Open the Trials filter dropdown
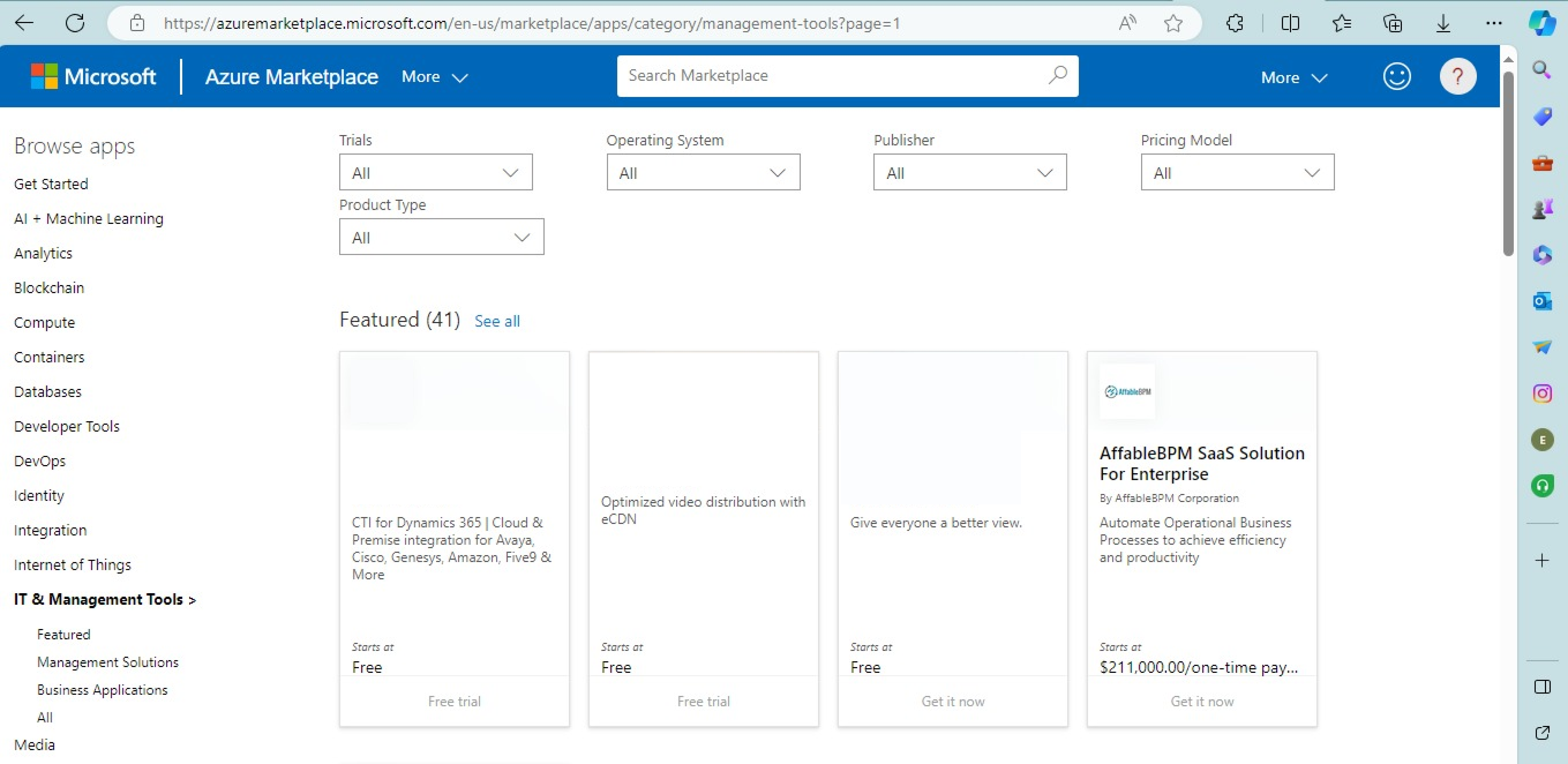Viewport: 1568px width, 764px height. 435,172
